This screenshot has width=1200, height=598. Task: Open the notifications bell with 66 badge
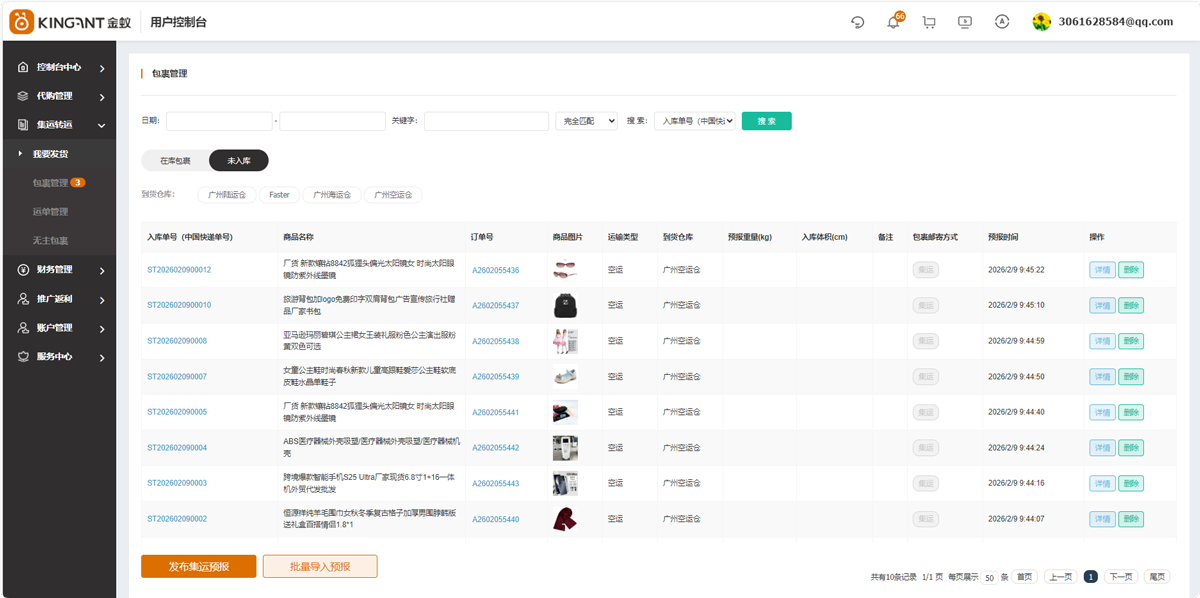(x=893, y=22)
